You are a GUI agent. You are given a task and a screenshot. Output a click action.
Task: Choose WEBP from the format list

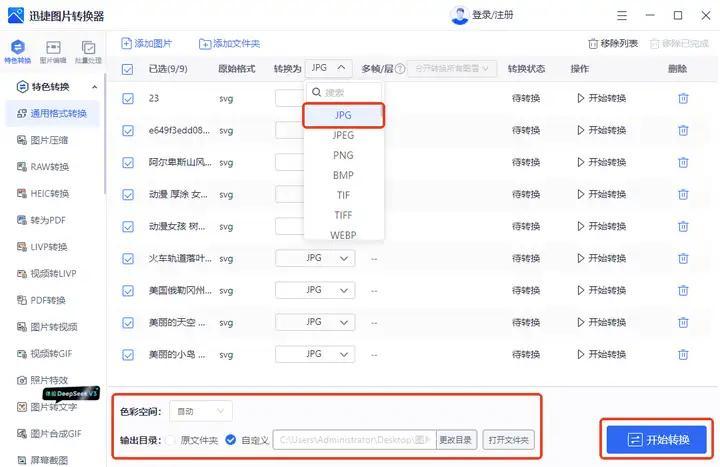pyautogui.click(x=343, y=235)
